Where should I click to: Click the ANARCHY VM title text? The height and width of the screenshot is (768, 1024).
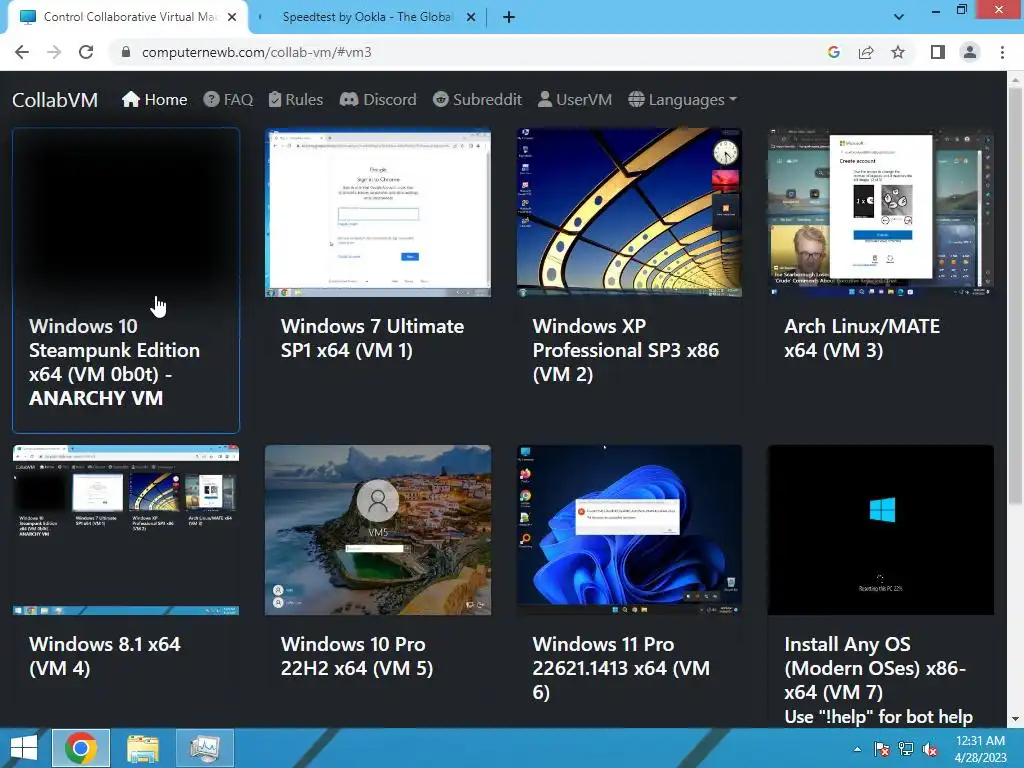tap(96, 398)
